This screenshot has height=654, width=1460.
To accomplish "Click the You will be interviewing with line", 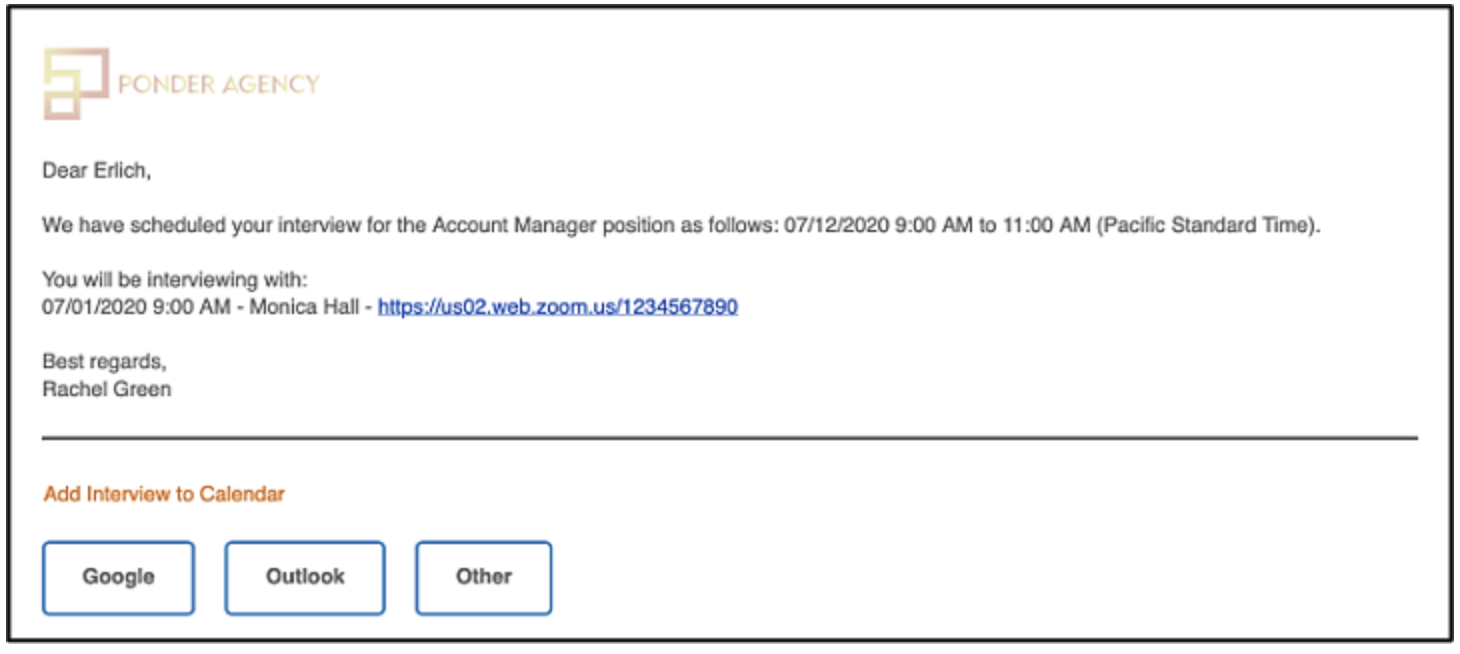I will pos(175,280).
